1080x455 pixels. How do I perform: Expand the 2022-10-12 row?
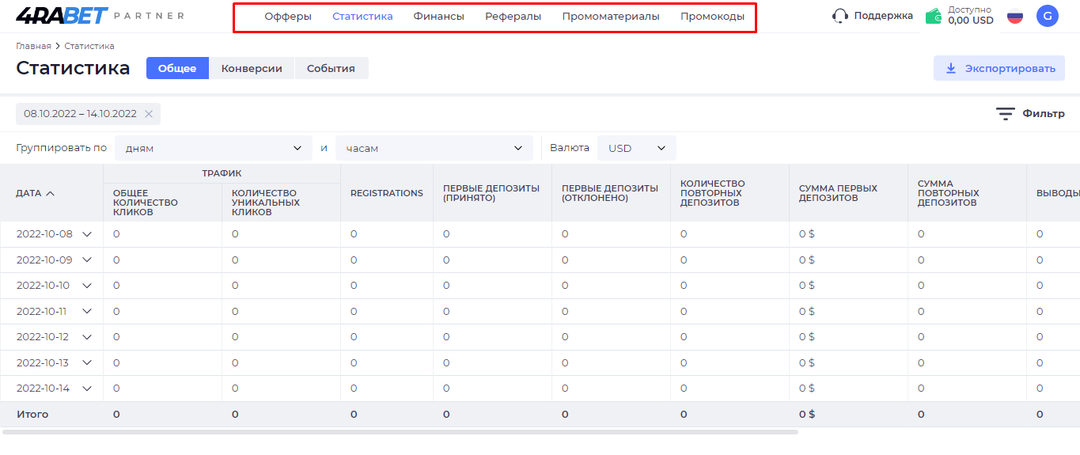coord(87,337)
